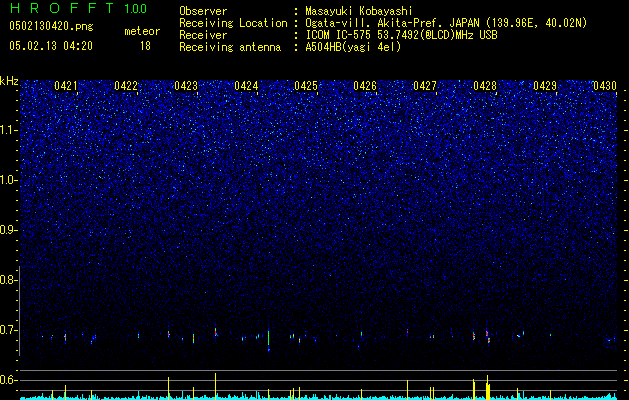Screen dimensions: 629x400
Task: Click the HROFFT 1.0.0 title text
Action: [x=78, y=8]
